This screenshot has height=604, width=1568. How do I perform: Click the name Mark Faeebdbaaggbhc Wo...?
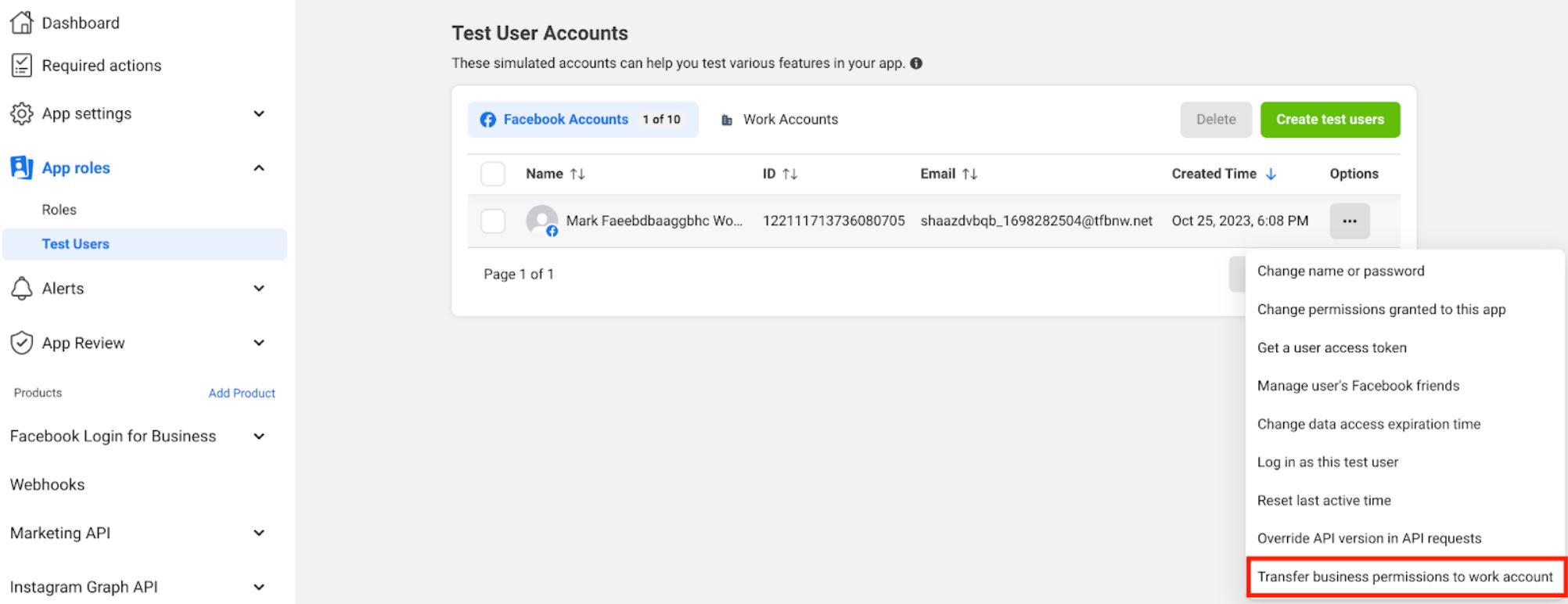coord(654,221)
